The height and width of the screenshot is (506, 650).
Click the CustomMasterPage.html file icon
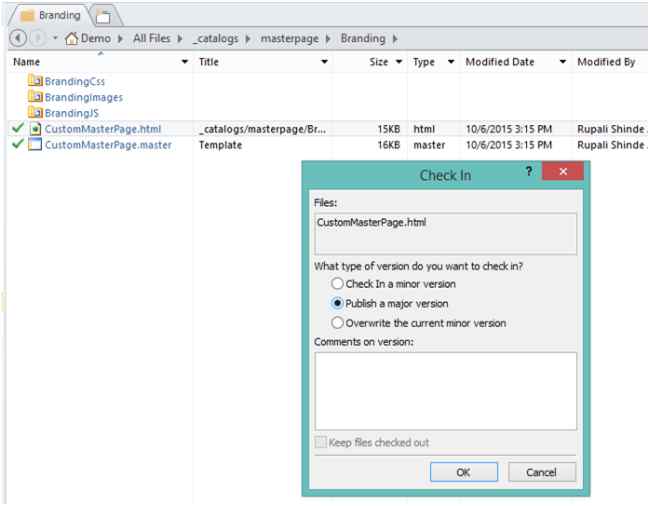click(x=35, y=129)
